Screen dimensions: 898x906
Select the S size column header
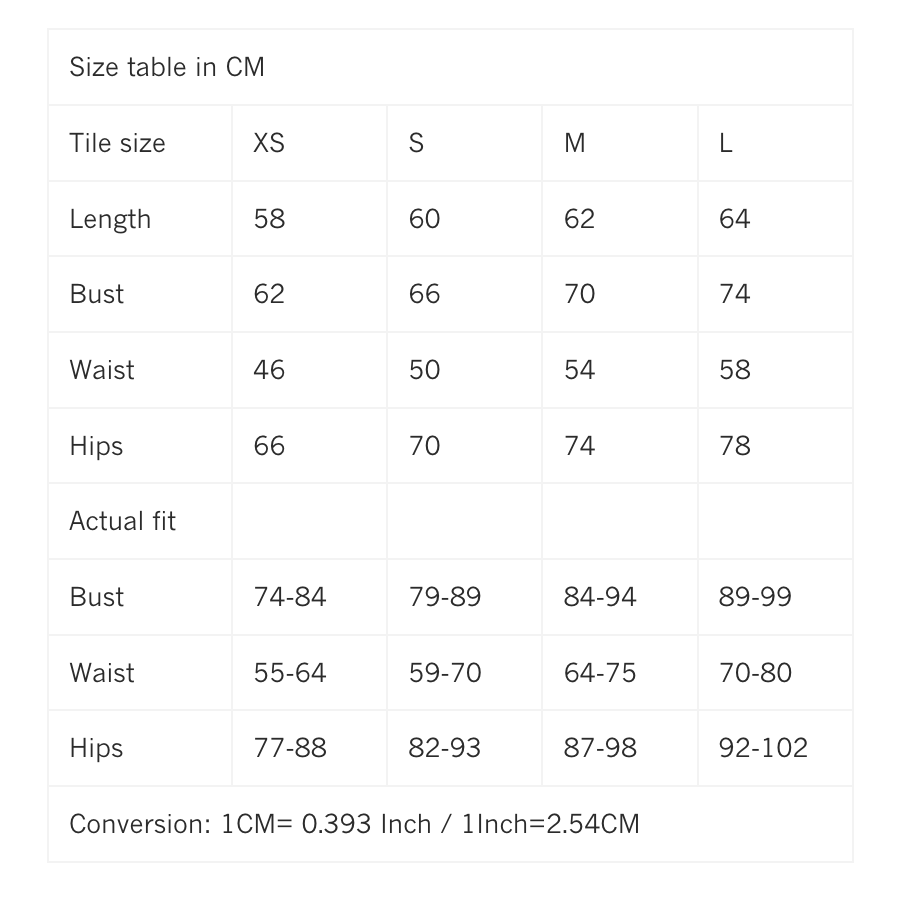point(416,143)
